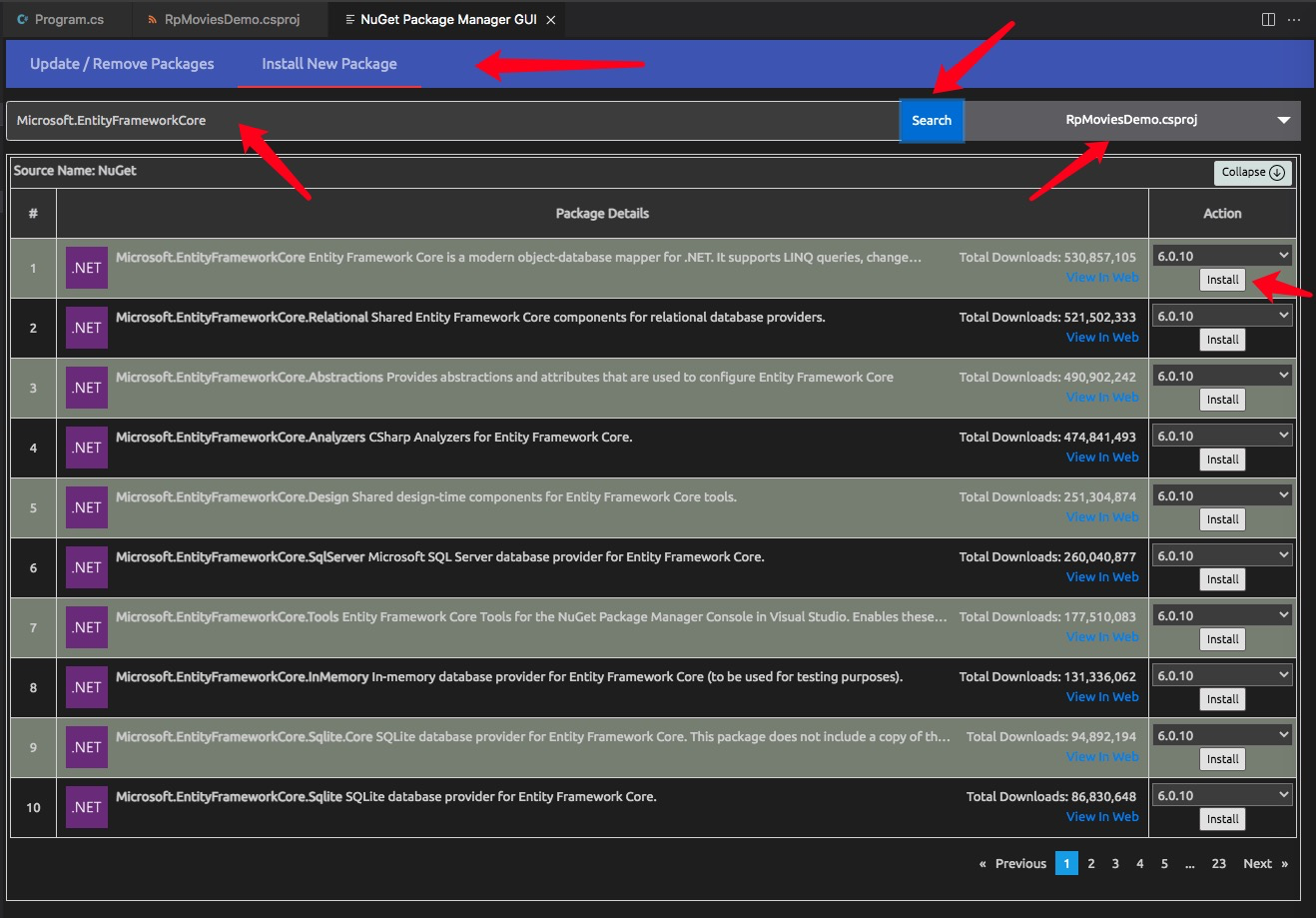
Task: Open View In Web for EntityFrameworkCore.Sqlite
Action: point(1102,817)
